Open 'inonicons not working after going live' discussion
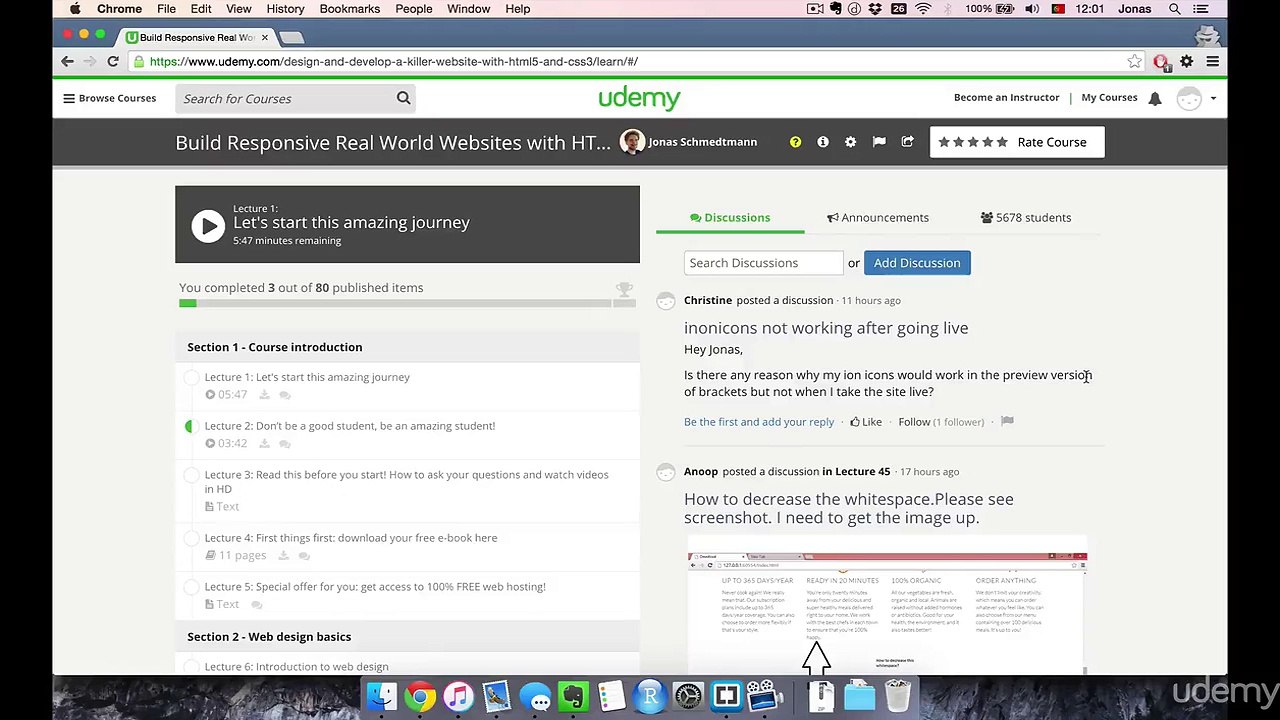 [826, 328]
